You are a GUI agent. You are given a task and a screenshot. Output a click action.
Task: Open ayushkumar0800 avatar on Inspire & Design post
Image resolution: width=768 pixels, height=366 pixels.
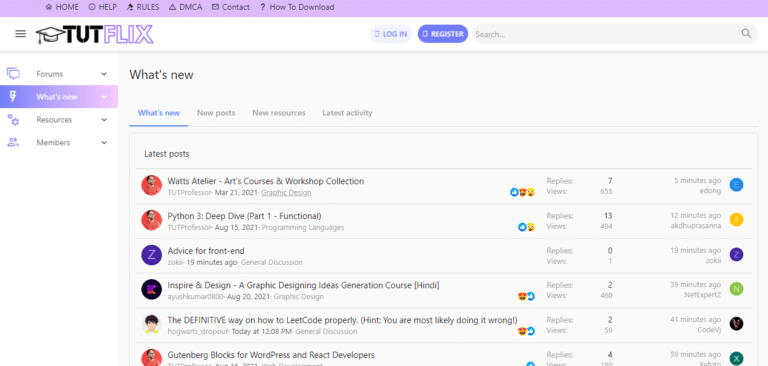(151, 290)
